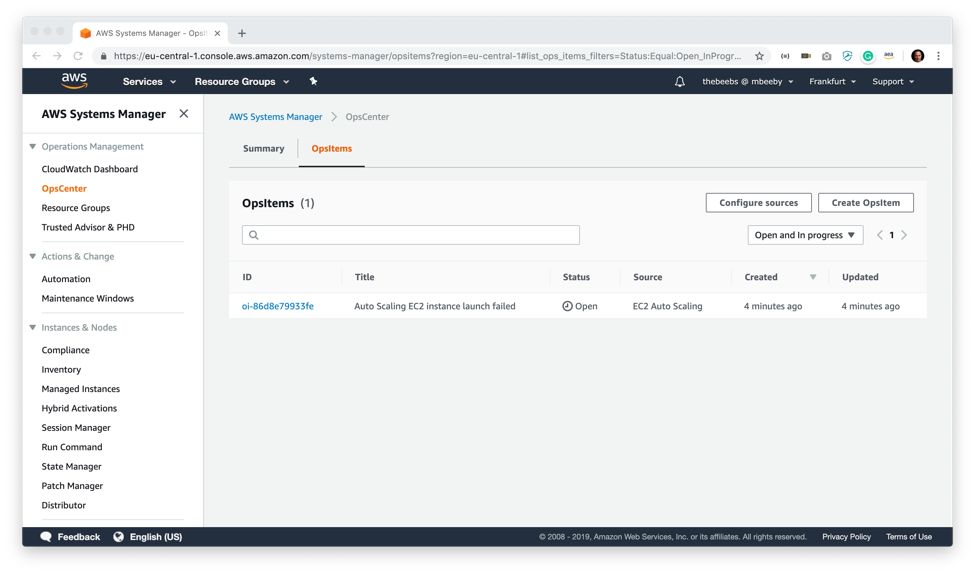The image size is (974, 572).
Task: Click the search magnifier icon in OpsItems
Action: (253, 235)
